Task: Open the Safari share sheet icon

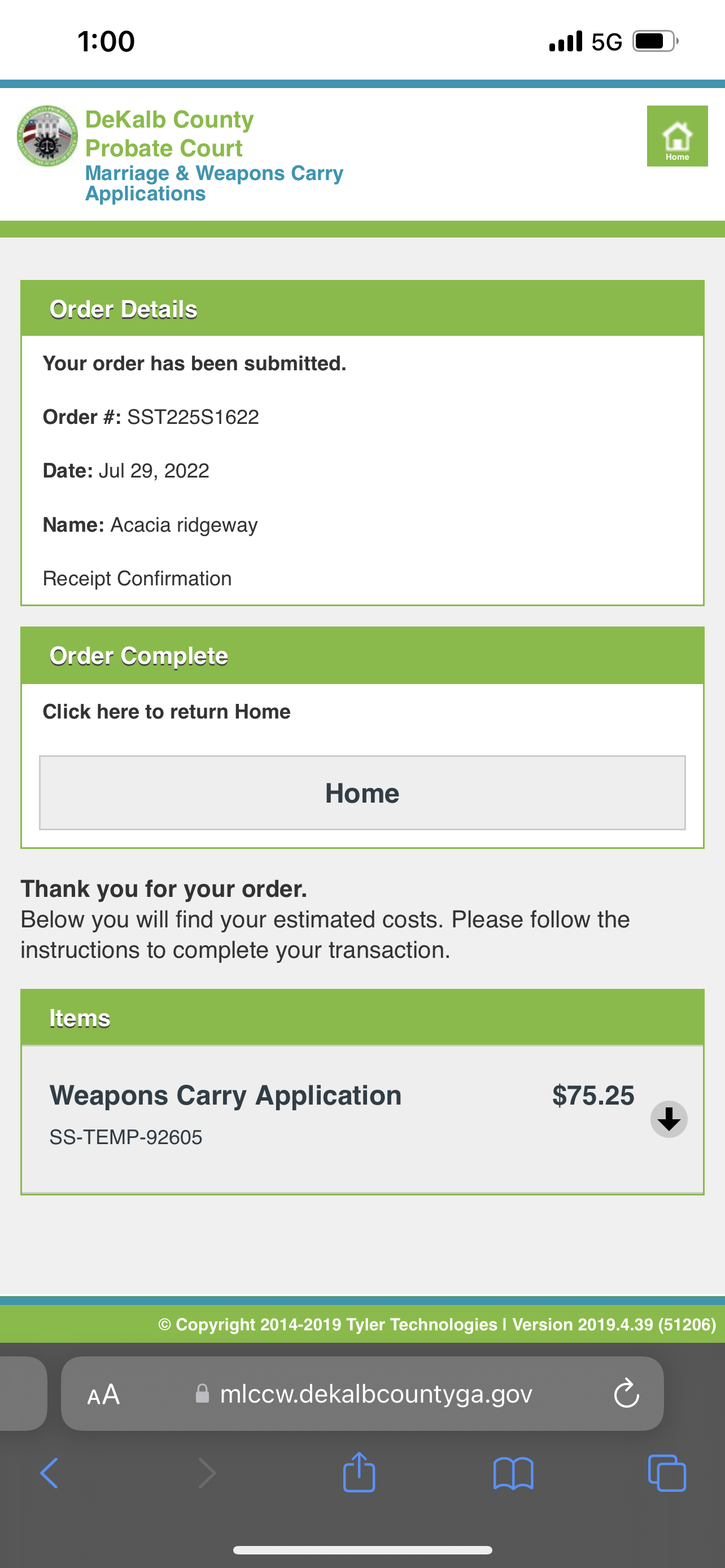Action: pos(359,1472)
